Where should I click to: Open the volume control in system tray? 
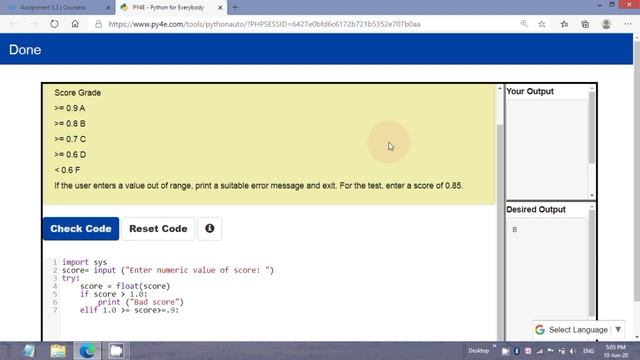[x=573, y=351]
